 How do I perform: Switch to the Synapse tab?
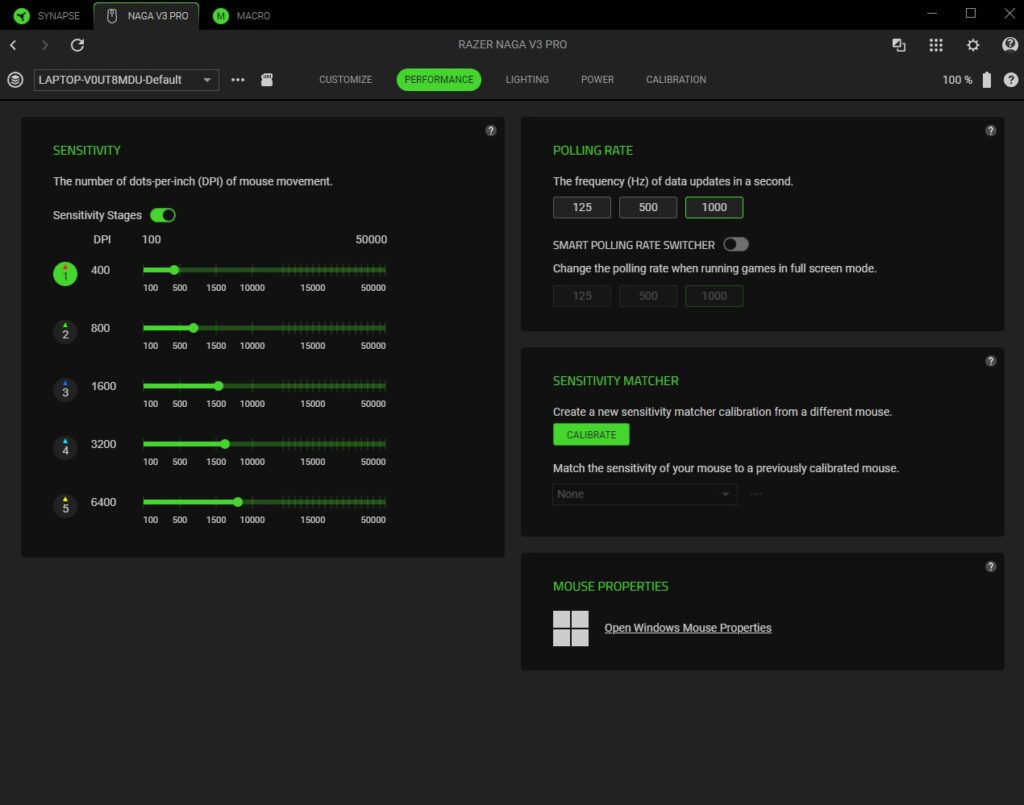46,16
